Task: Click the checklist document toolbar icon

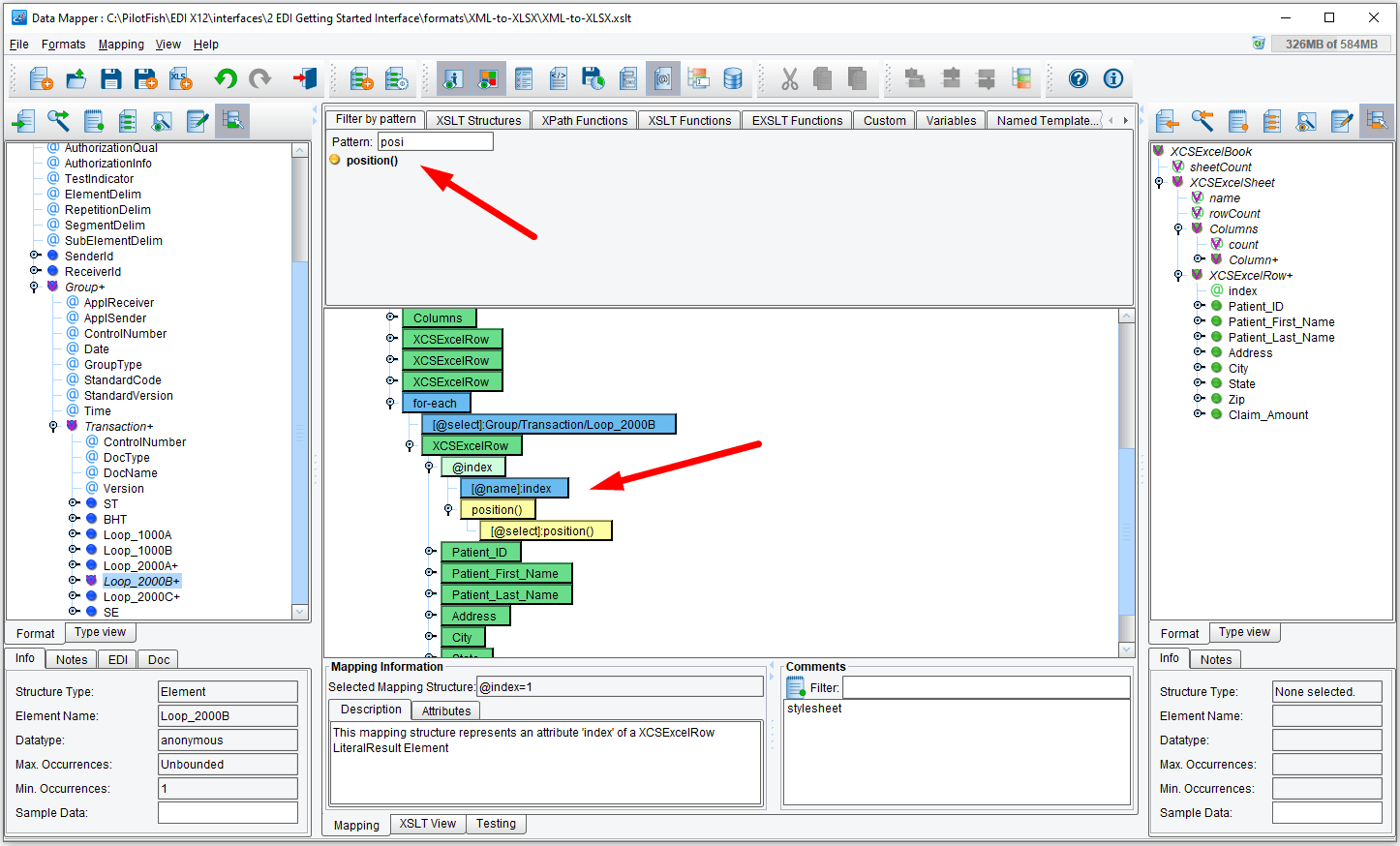Action: pos(524,78)
